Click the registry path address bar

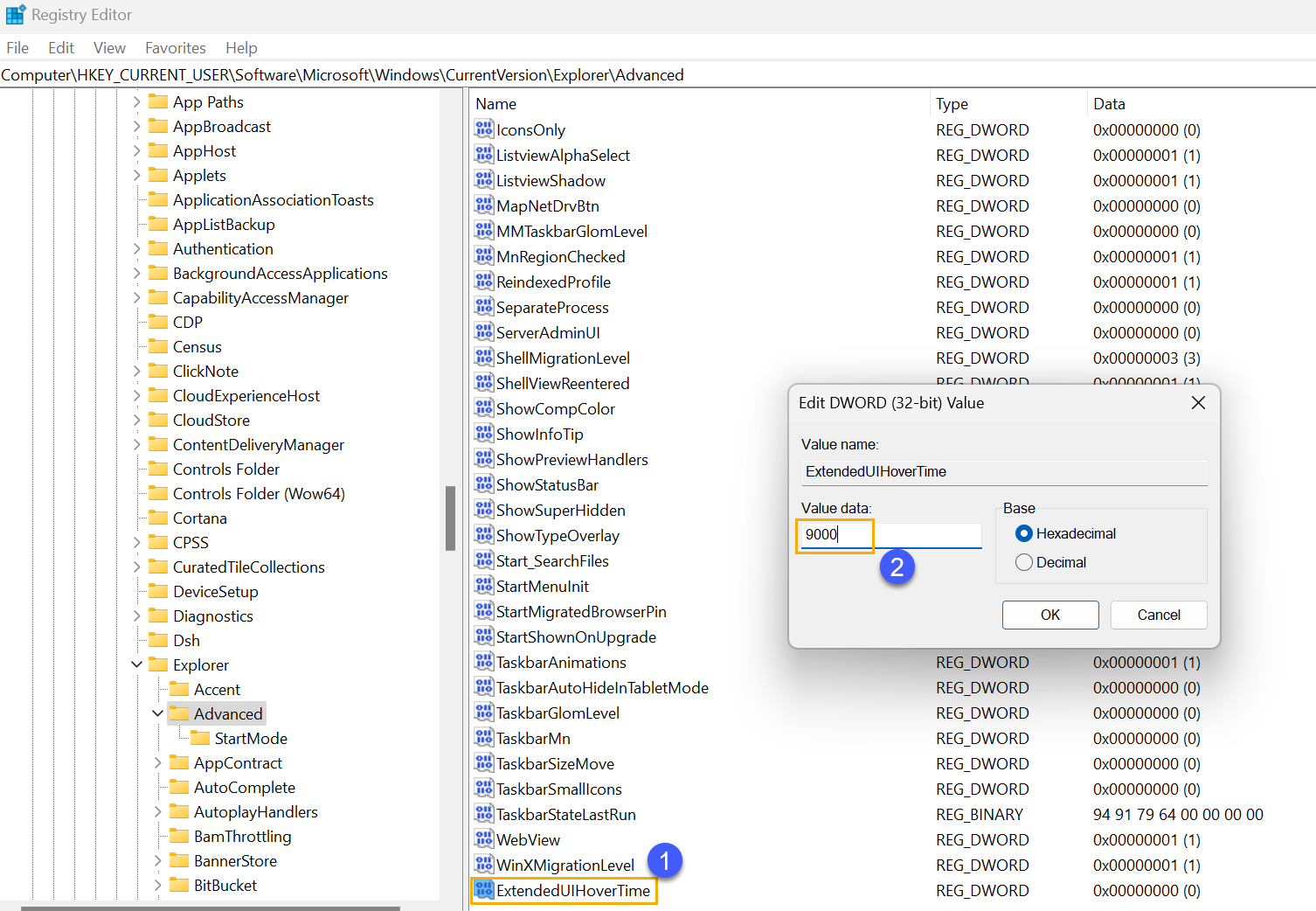658,74
